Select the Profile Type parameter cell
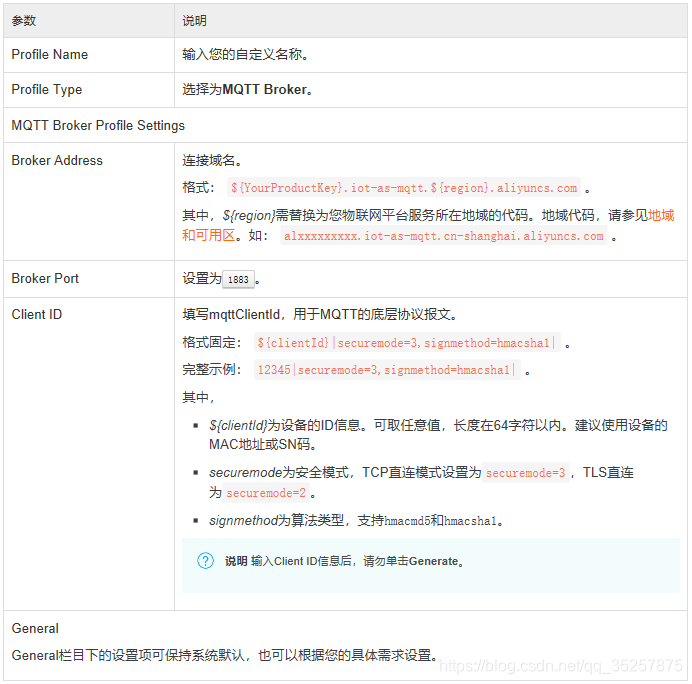 point(89,90)
